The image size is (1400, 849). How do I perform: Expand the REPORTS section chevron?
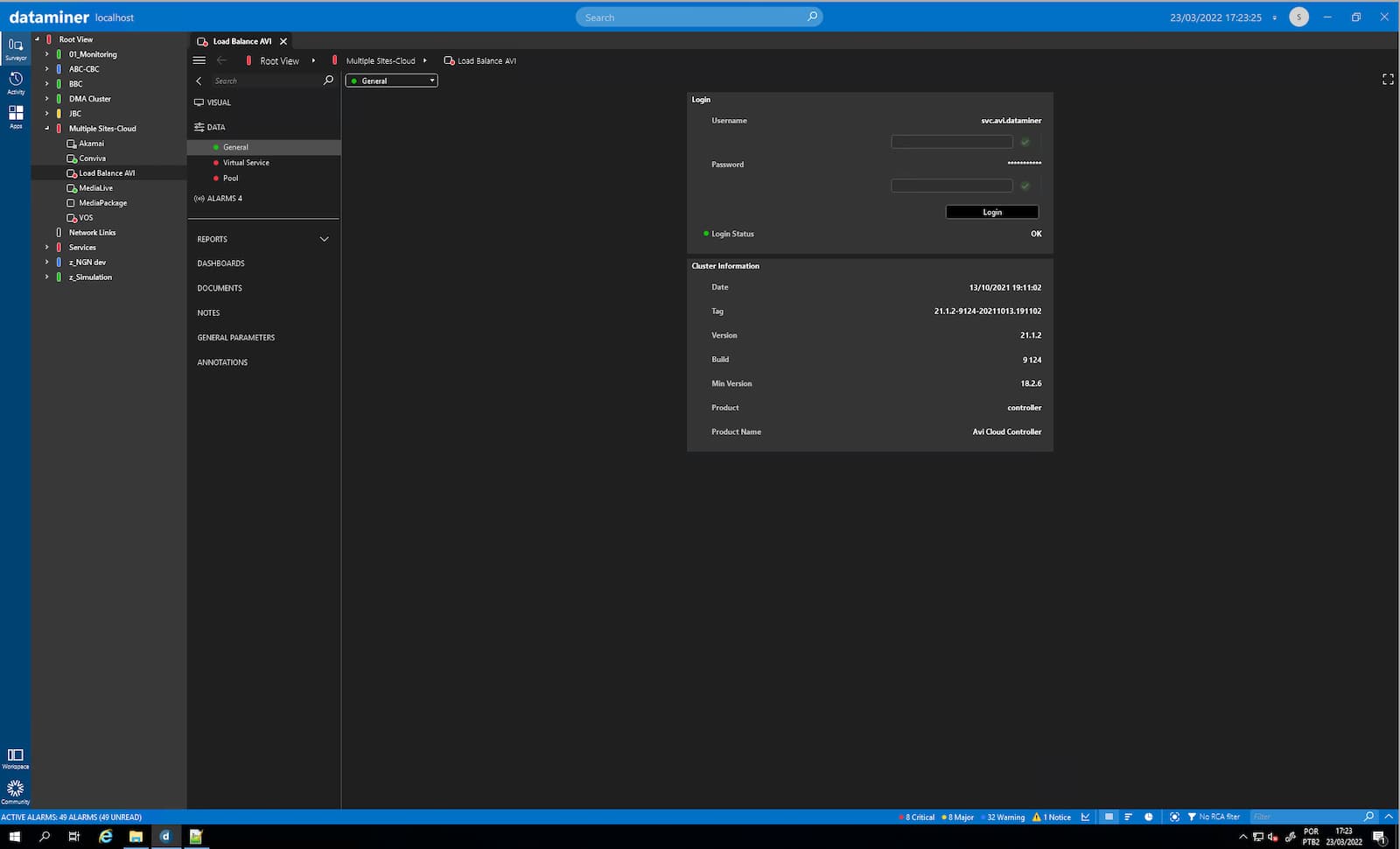pyautogui.click(x=325, y=239)
